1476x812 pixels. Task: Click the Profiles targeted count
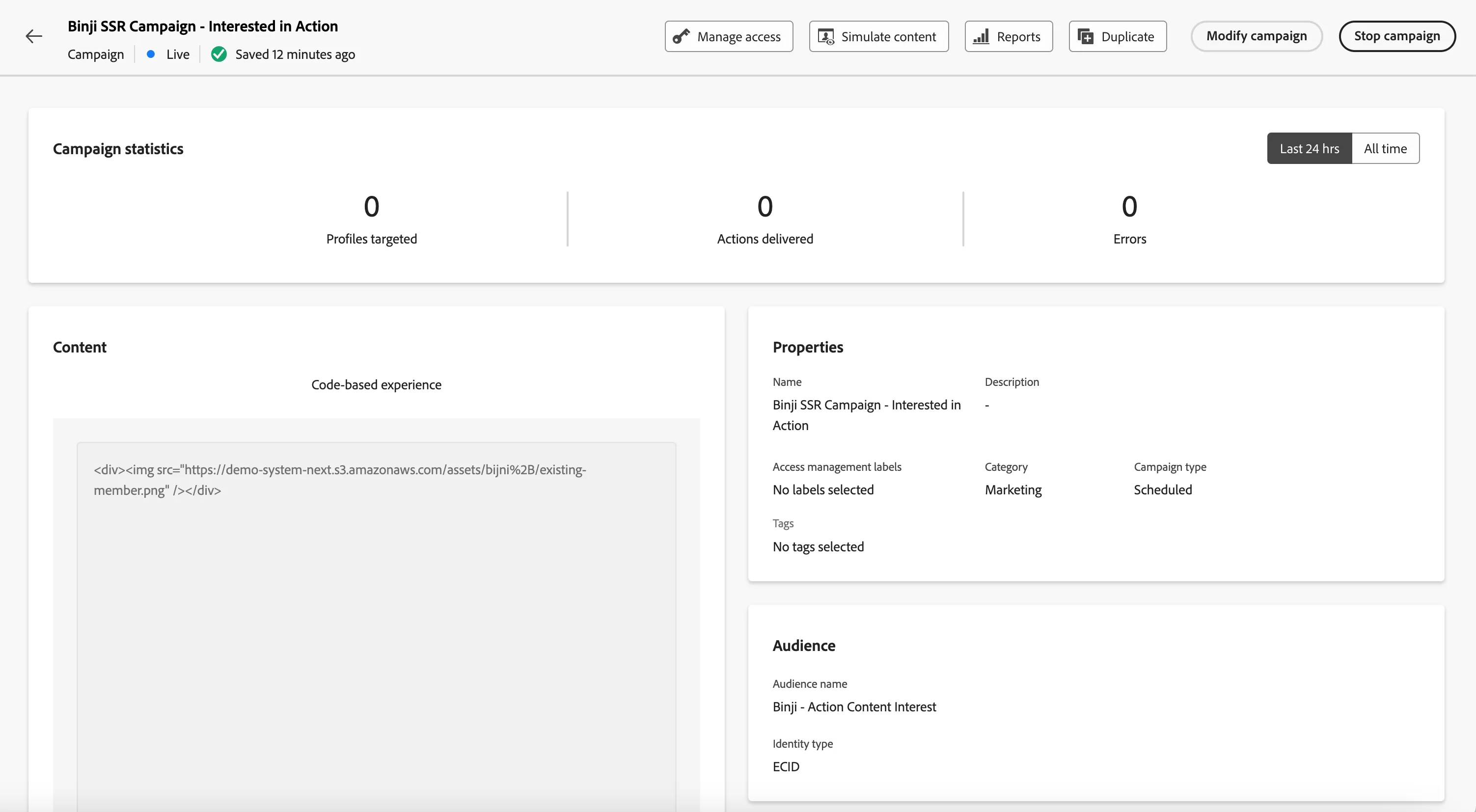pos(371,206)
